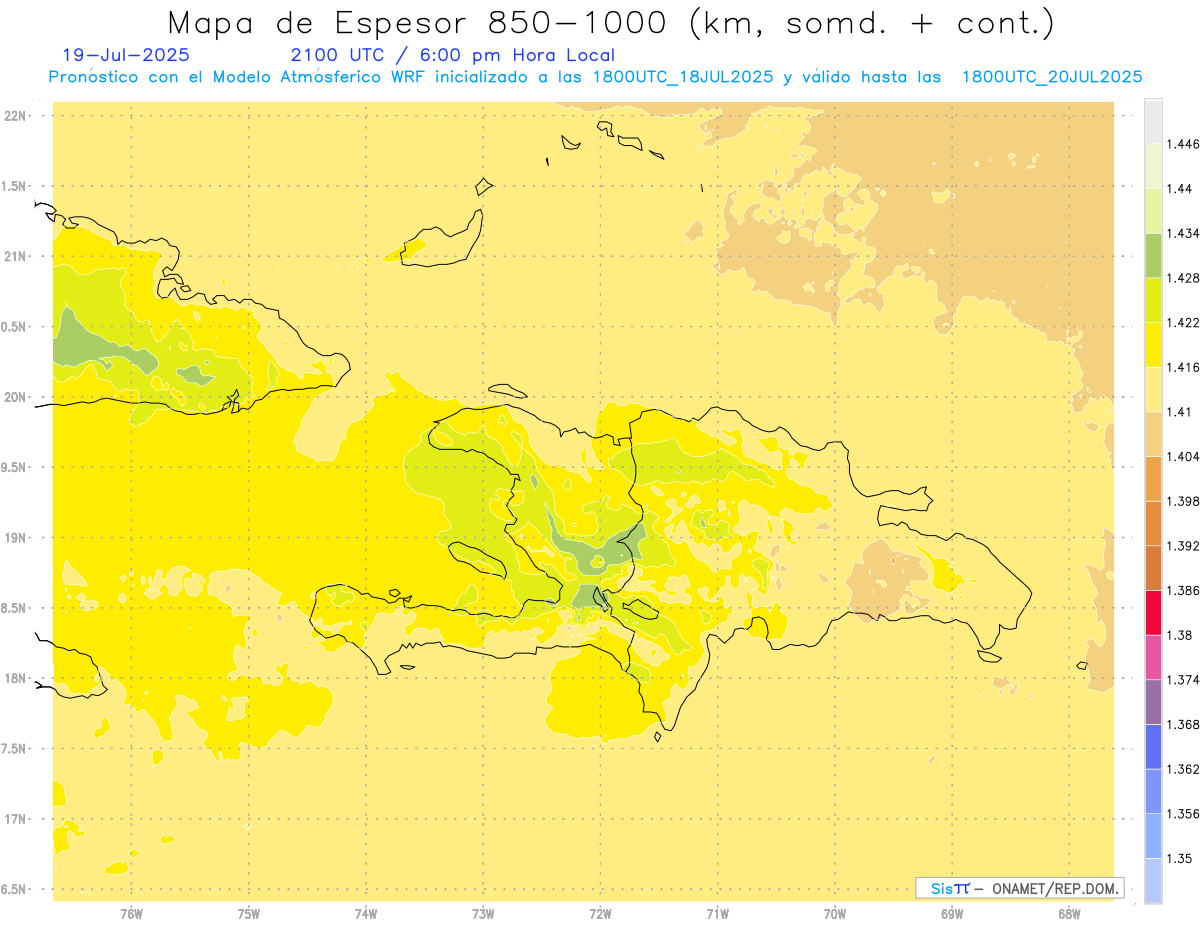Image resolution: width=1200 pixels, height=927 pixels.
Task: Click the map title 'Mapa de Espesor 850-1000'
Action: (419, 23)
